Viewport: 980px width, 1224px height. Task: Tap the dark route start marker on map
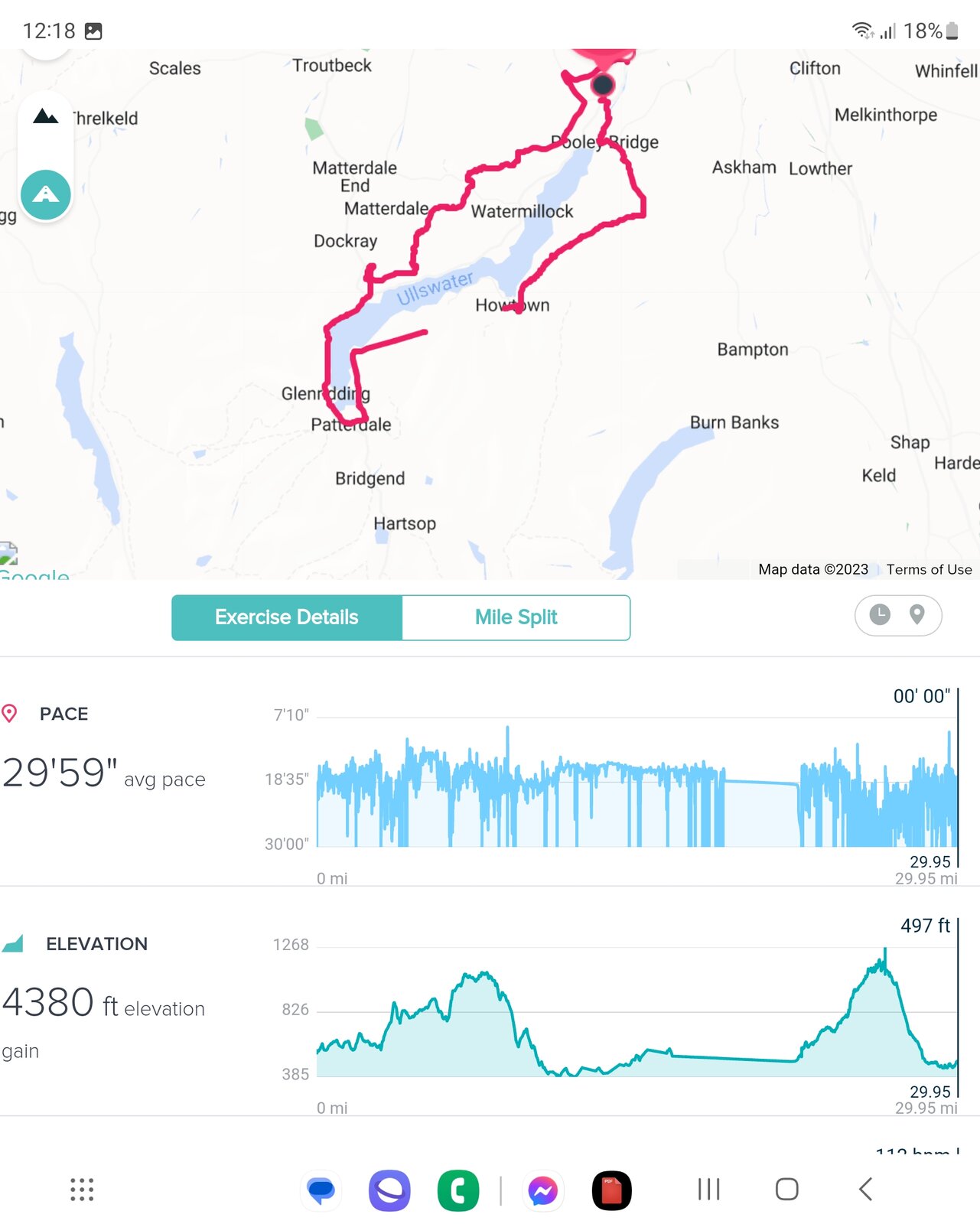603,85
